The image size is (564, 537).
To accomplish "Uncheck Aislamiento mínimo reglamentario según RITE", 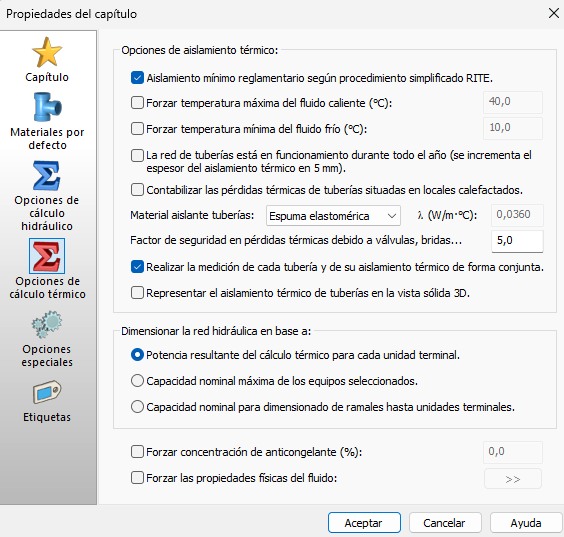I will point(137,78).
